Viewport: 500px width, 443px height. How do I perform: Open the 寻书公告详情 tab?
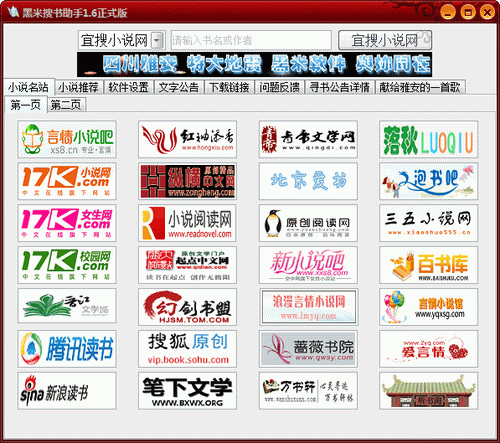[340, 87]
